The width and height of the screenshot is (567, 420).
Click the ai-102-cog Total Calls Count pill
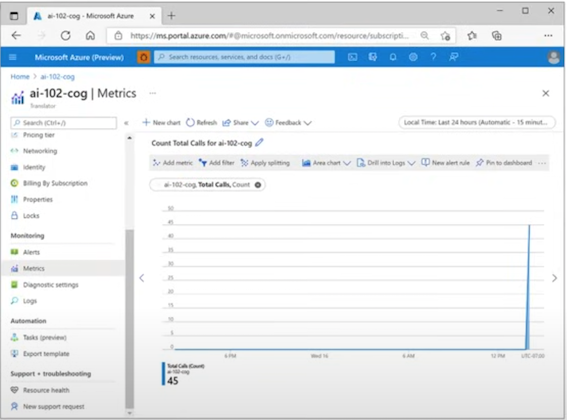[207, 185]
